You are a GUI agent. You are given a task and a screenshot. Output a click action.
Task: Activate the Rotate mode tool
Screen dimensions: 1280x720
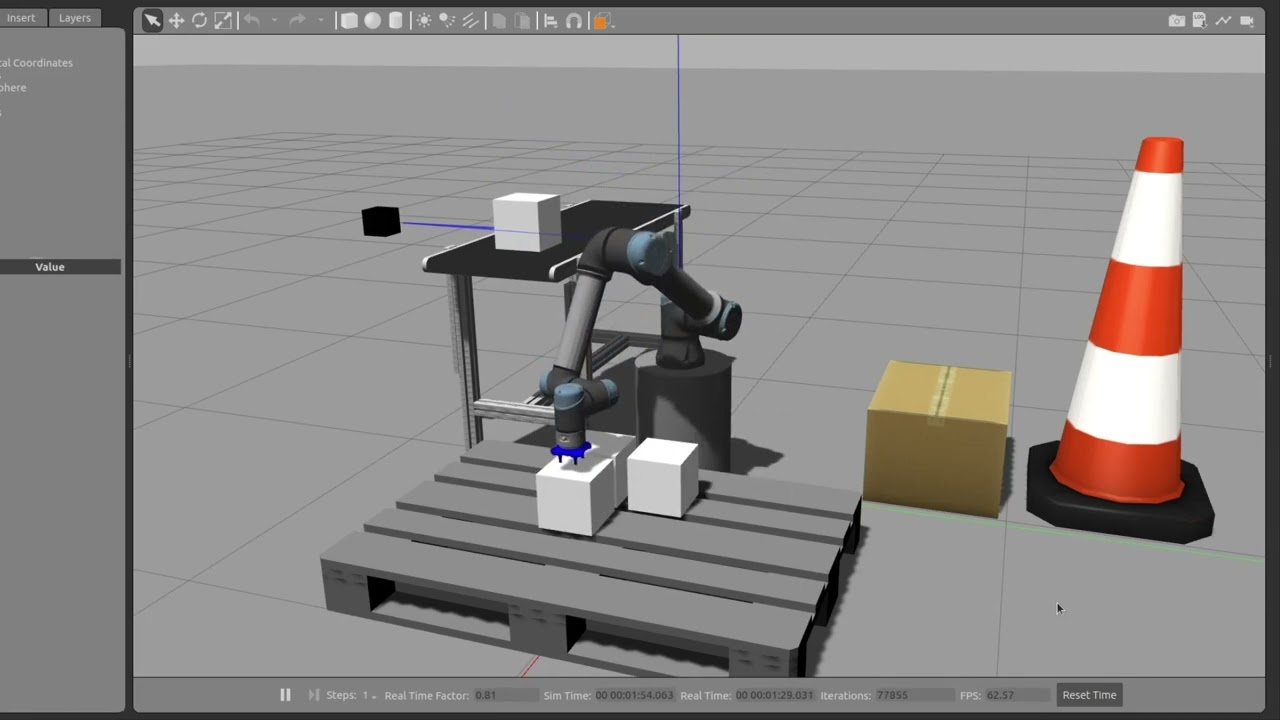(200, 20)
